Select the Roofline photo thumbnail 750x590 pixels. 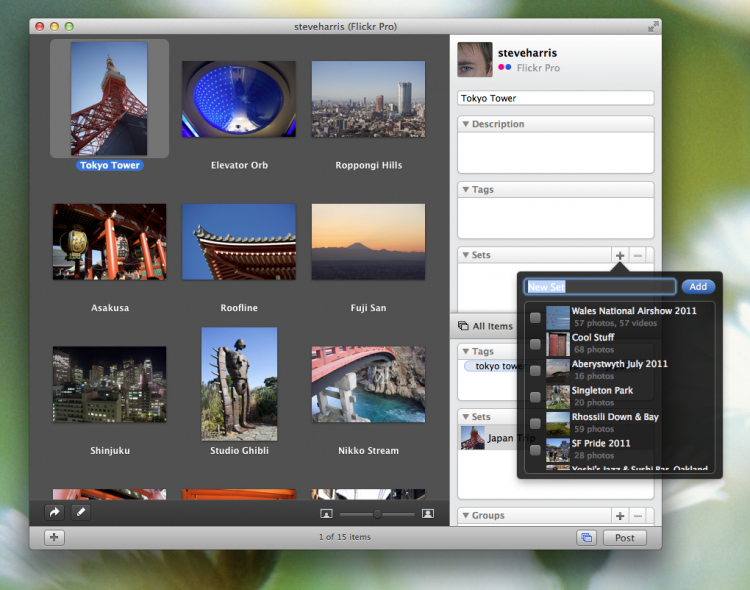(239, 242)
